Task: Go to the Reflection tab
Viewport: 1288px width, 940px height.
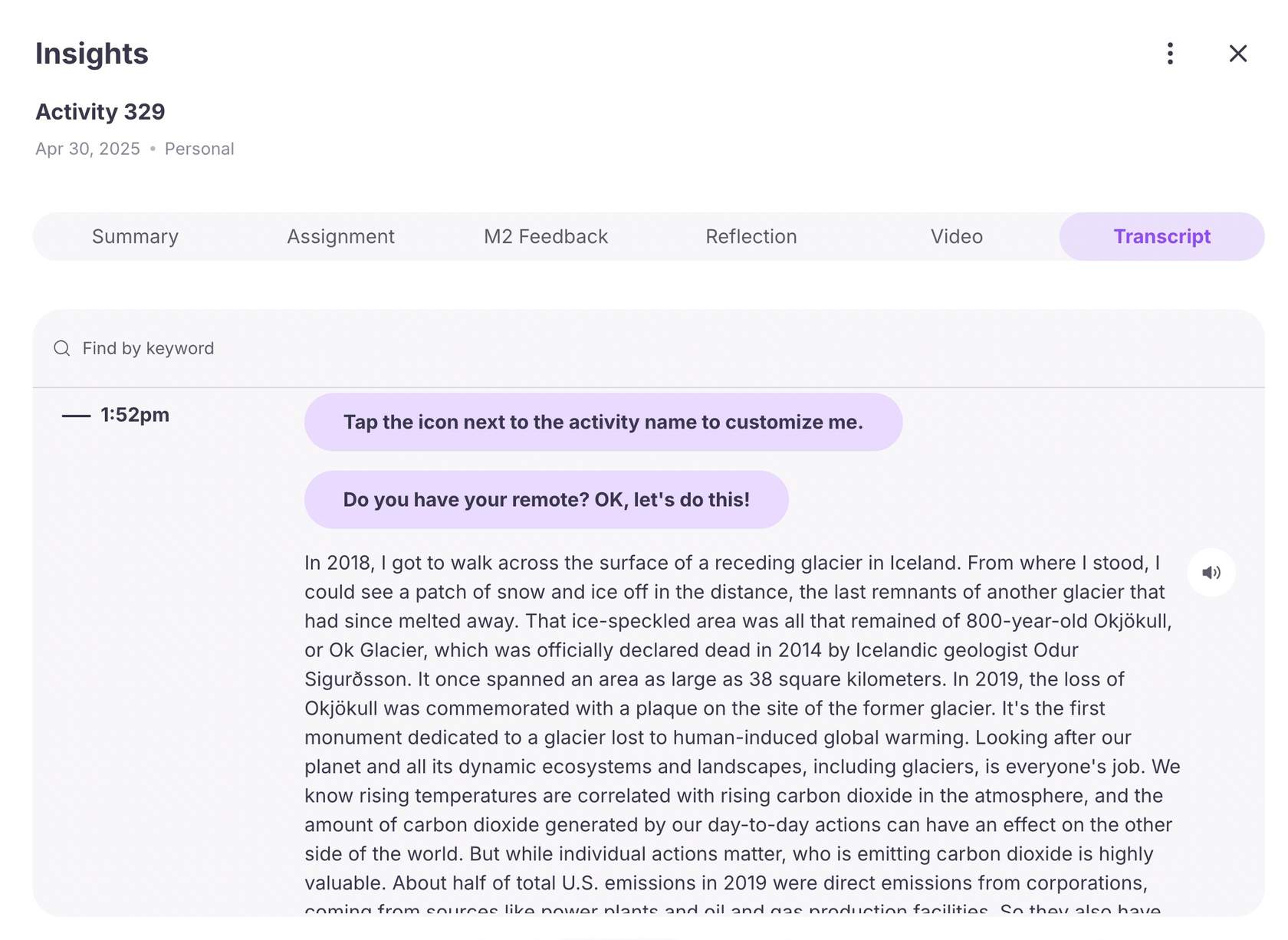Action: [x=751, y=237]
